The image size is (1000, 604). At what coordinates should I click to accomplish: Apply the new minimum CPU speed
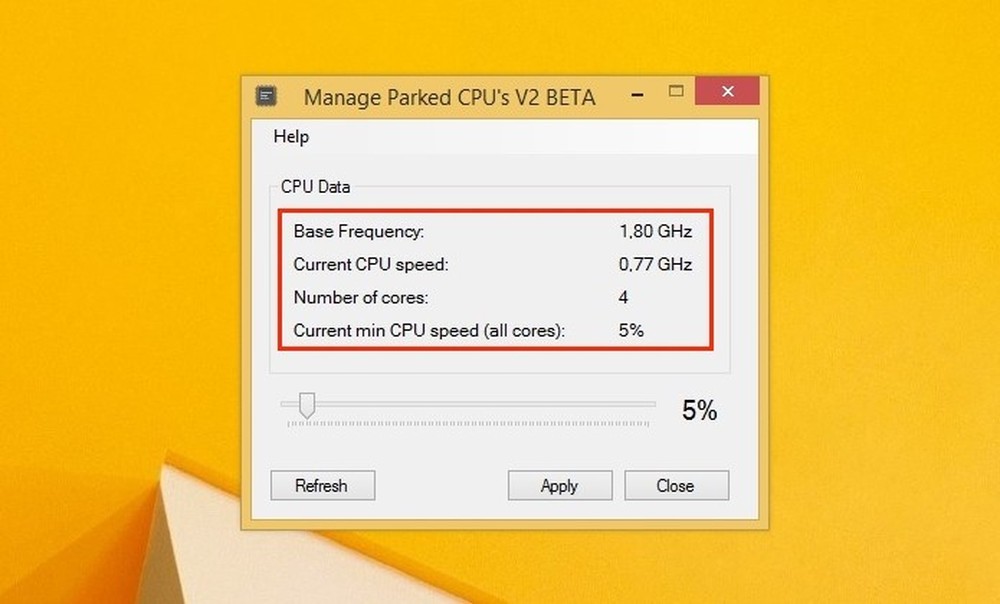560,485
